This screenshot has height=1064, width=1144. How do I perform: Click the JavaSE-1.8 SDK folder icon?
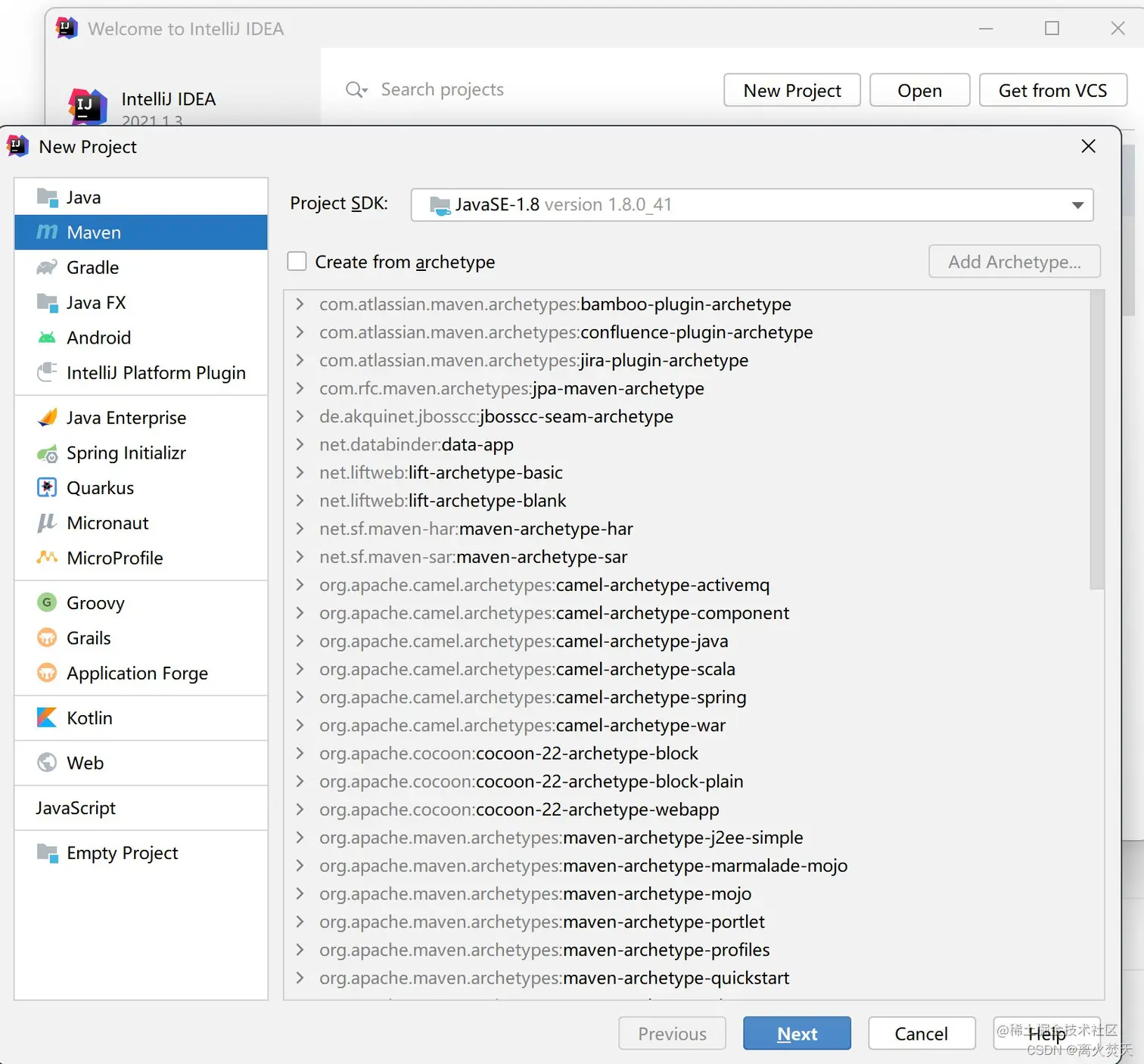440,204
